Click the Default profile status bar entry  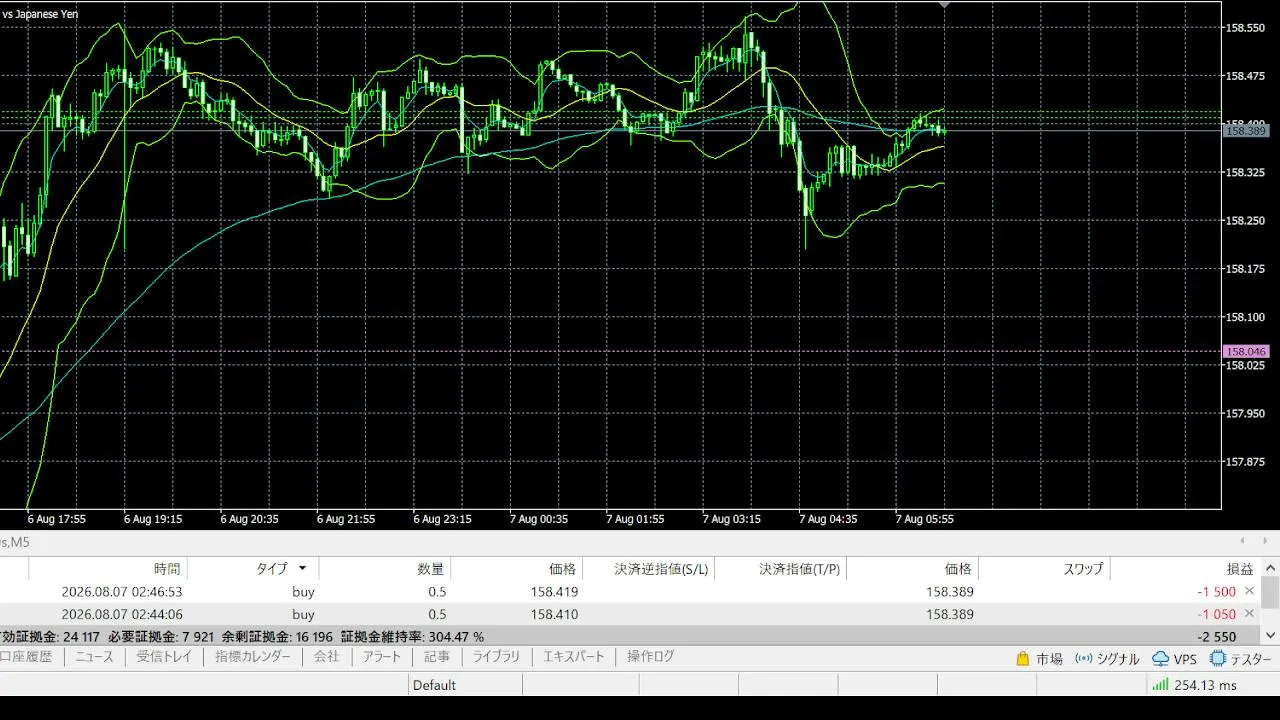[x=434, y=685]
